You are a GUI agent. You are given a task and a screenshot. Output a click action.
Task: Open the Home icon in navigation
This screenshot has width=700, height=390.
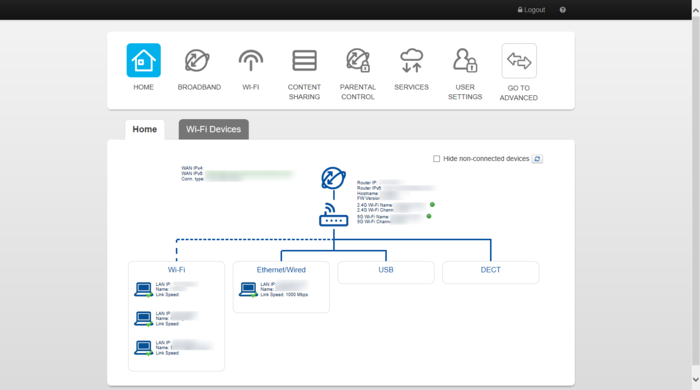point(143,60)
